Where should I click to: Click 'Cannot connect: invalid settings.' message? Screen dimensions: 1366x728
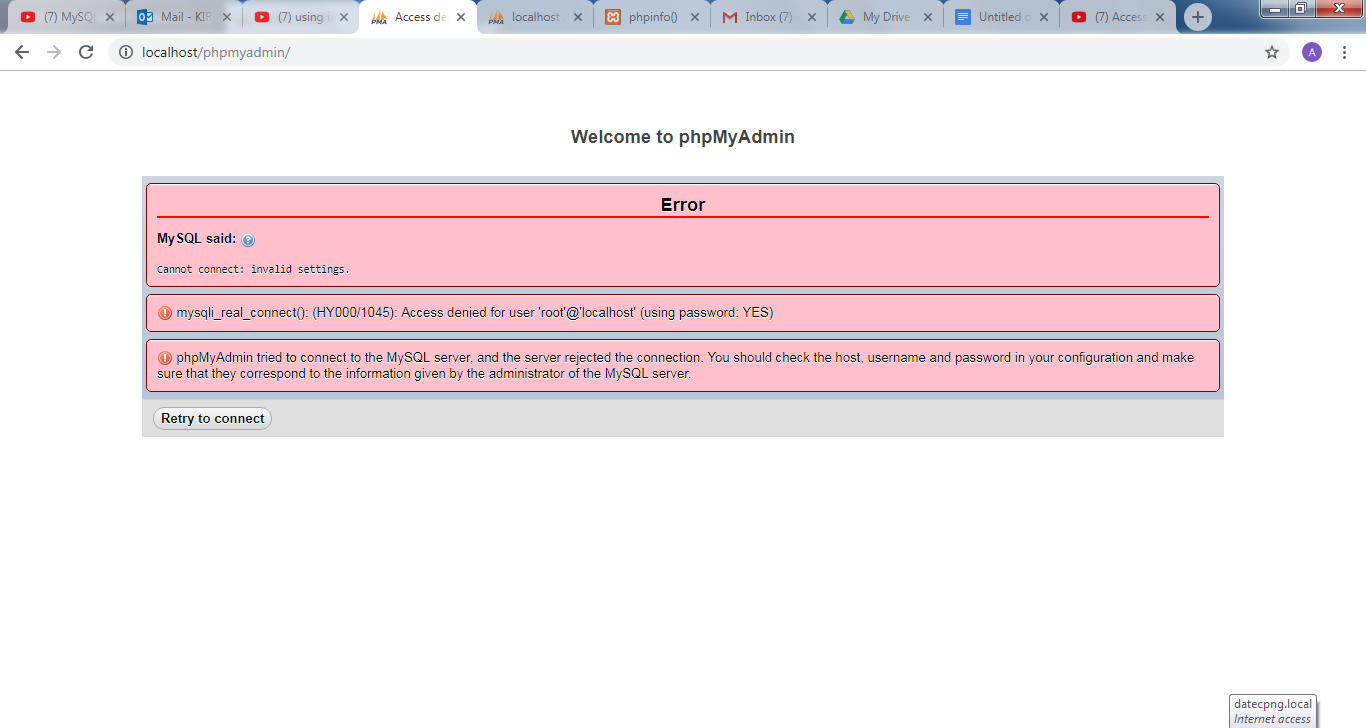pos(253,269)
